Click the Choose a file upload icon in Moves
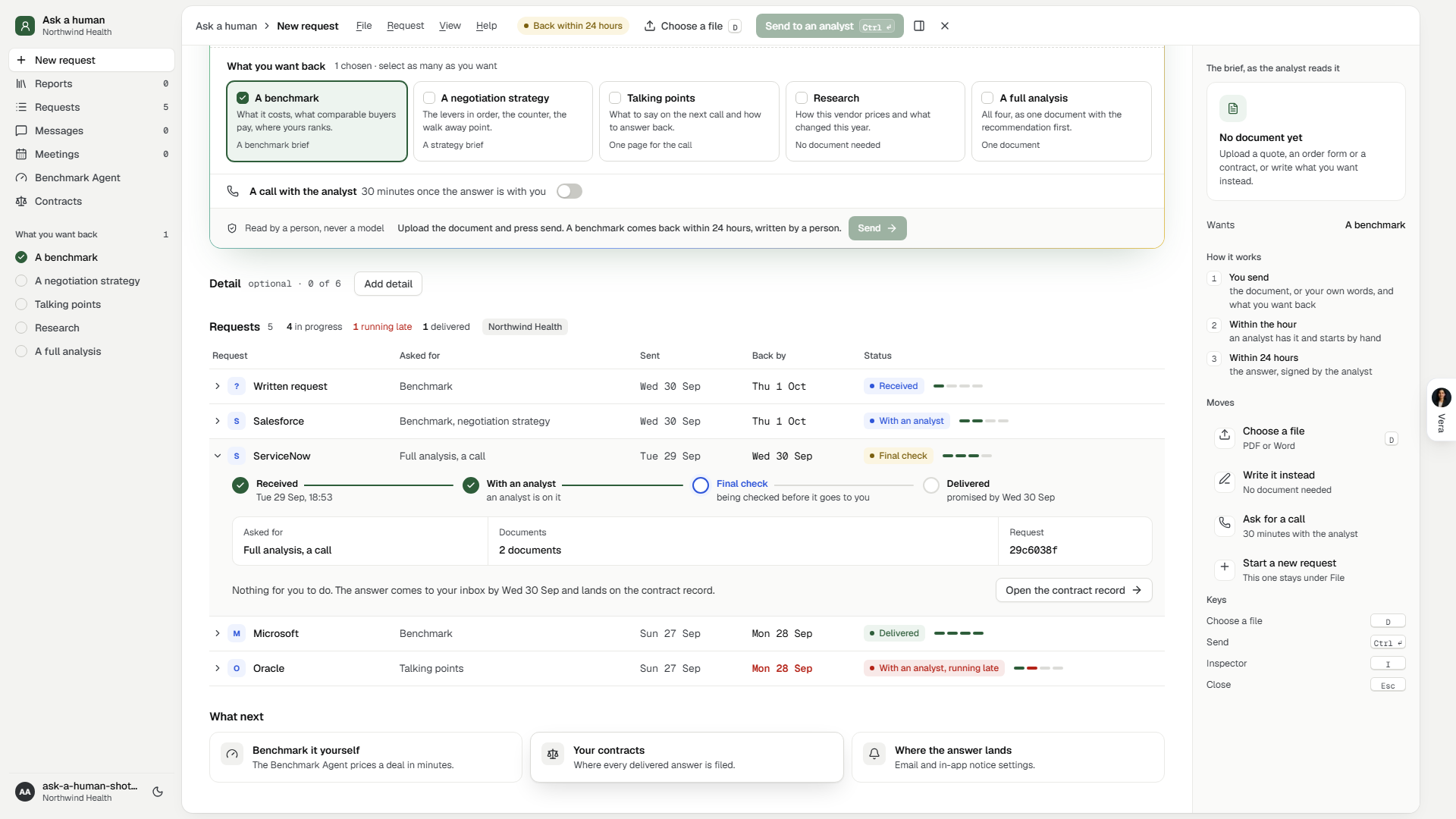Viewport: 1456px width, 819px height. [1225, 435]
